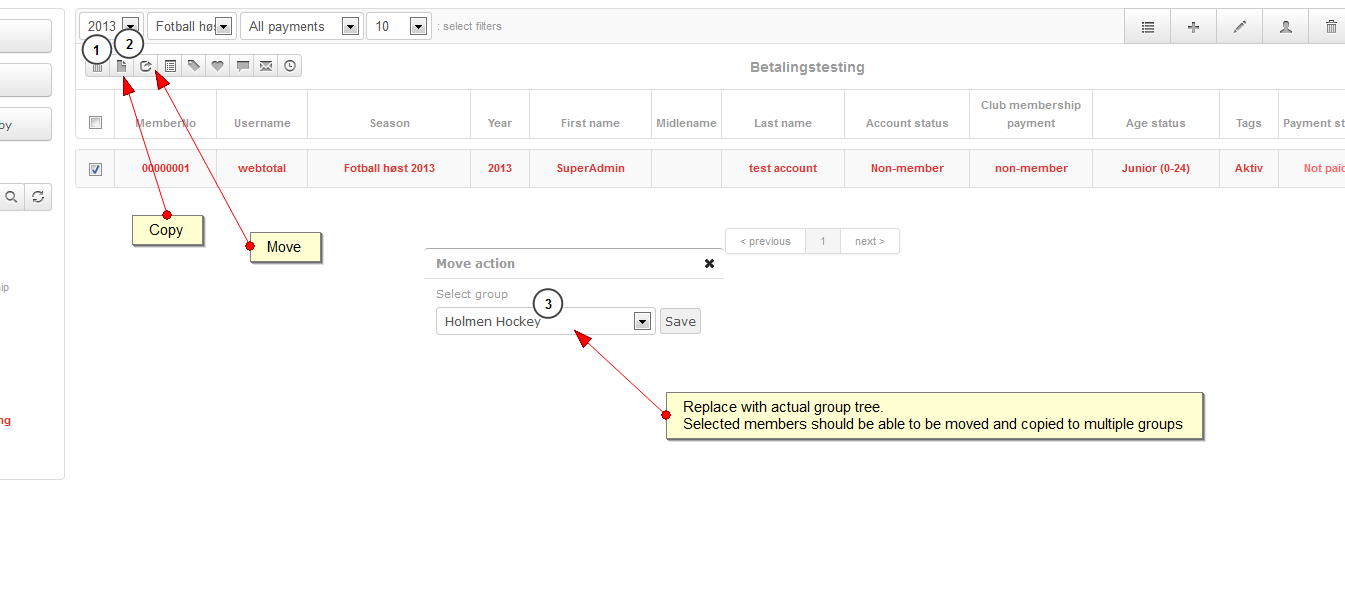Click the 2013 year cell in row
1345x596 pixels.
(500, 168)
